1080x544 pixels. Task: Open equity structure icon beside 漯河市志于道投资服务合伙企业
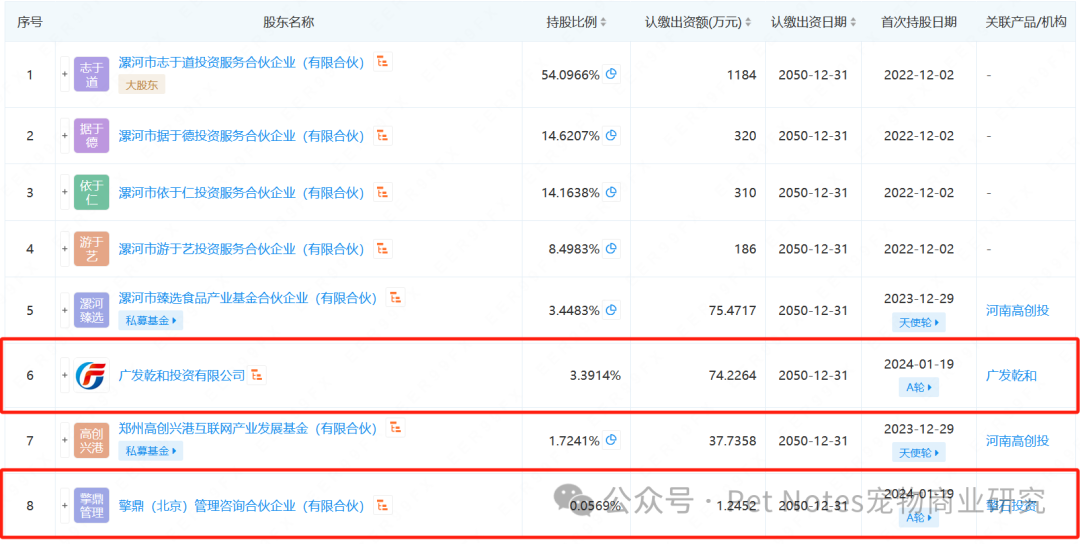click(383, 62)
